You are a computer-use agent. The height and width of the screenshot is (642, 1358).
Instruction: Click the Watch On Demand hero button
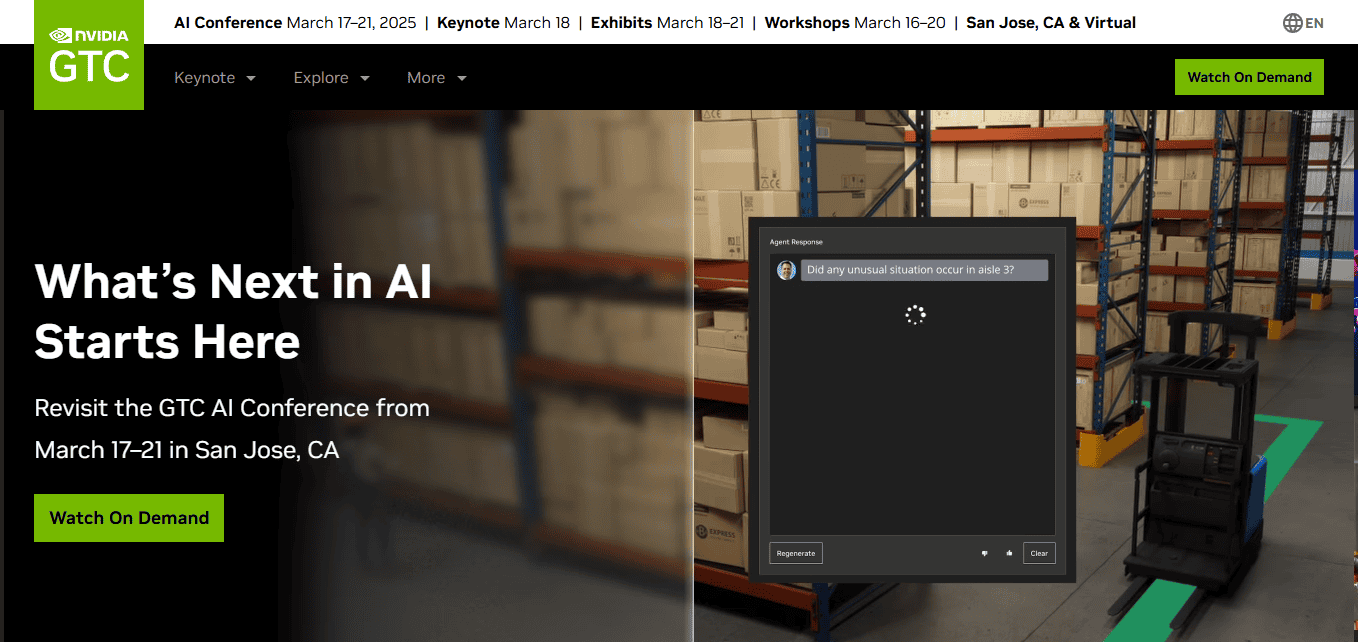click(129, 518)
